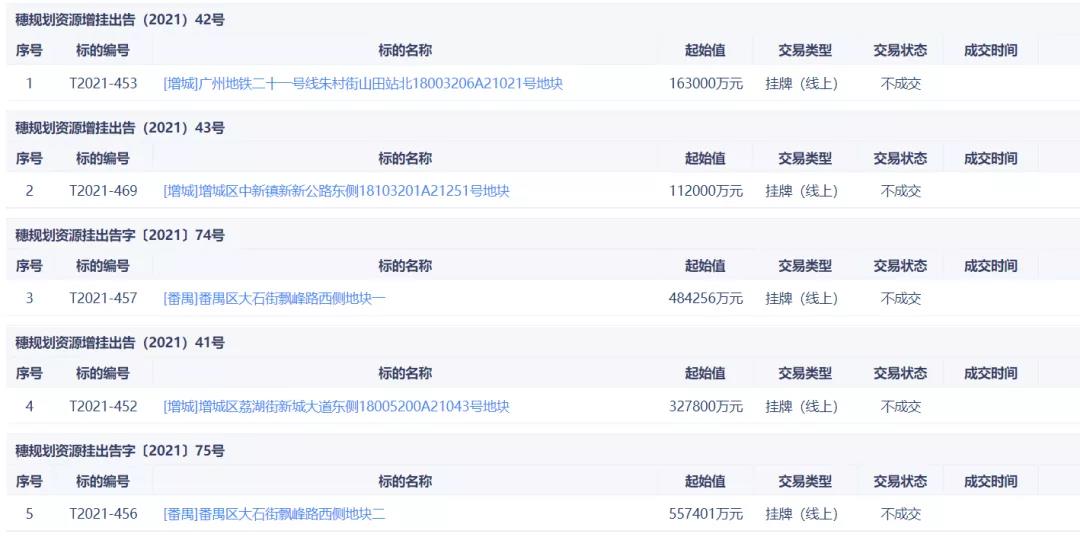Viewport: 1080px width, 537px height.
Task: Open the 大石街飘峰路西侧地块一 link
Action: [274, 298]
